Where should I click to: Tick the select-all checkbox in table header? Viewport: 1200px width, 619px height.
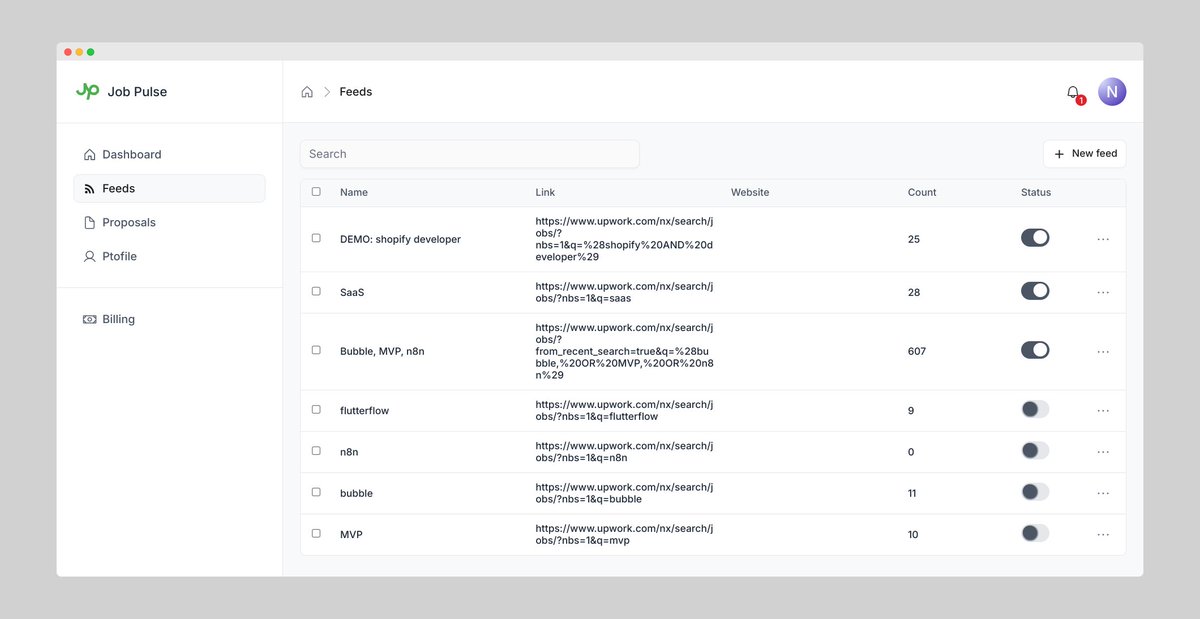pos(316,192)
